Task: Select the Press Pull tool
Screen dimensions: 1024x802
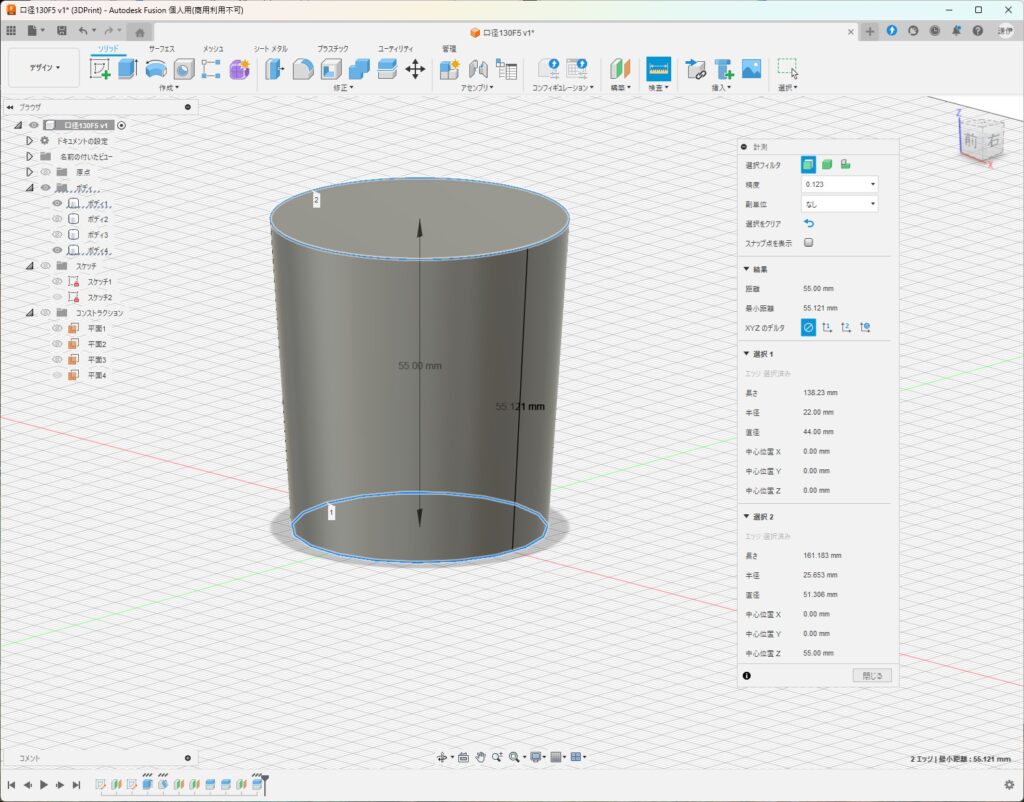Action: point(275,69)
